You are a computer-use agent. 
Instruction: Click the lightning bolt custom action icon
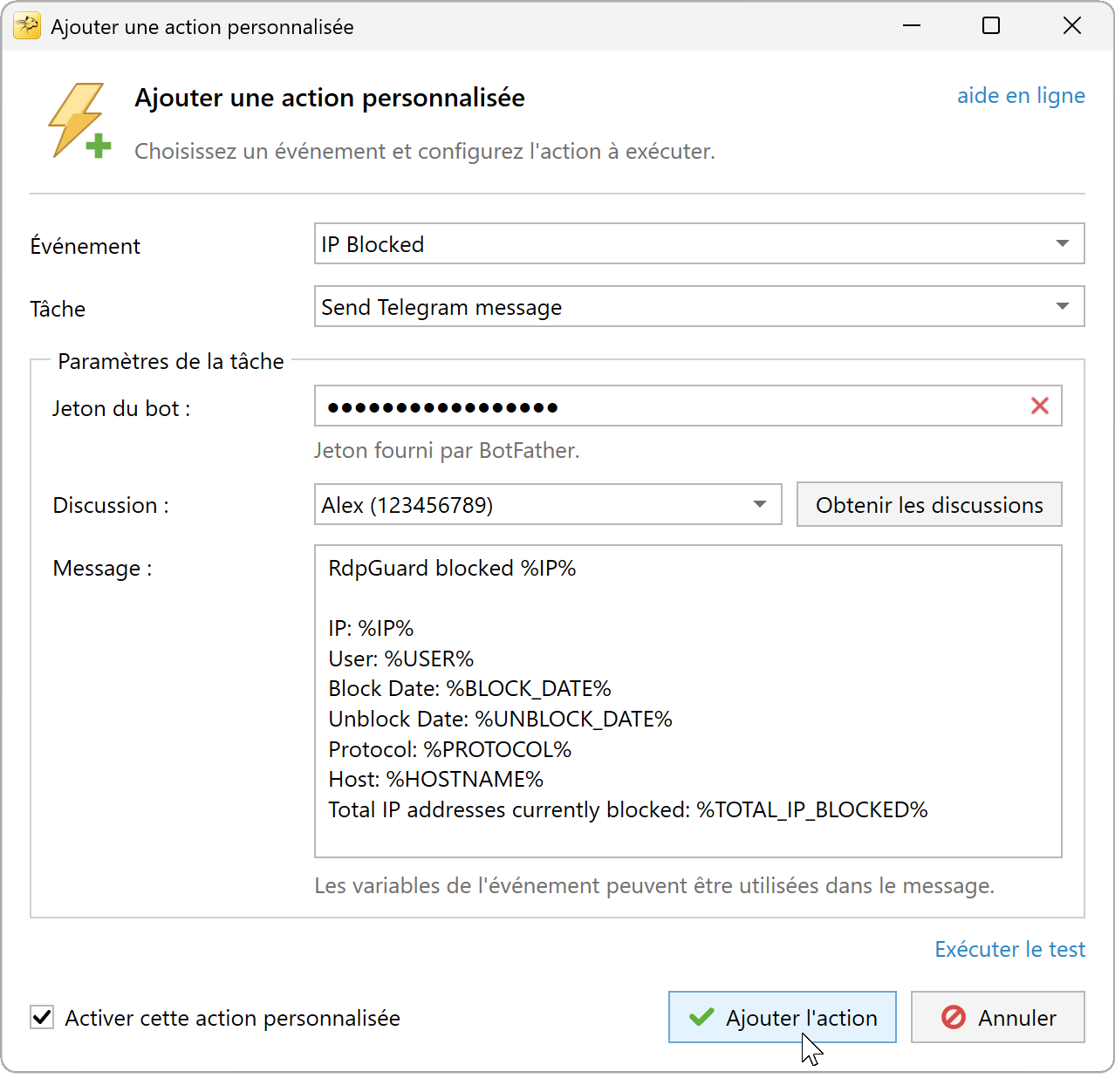(x=79, y=121)
